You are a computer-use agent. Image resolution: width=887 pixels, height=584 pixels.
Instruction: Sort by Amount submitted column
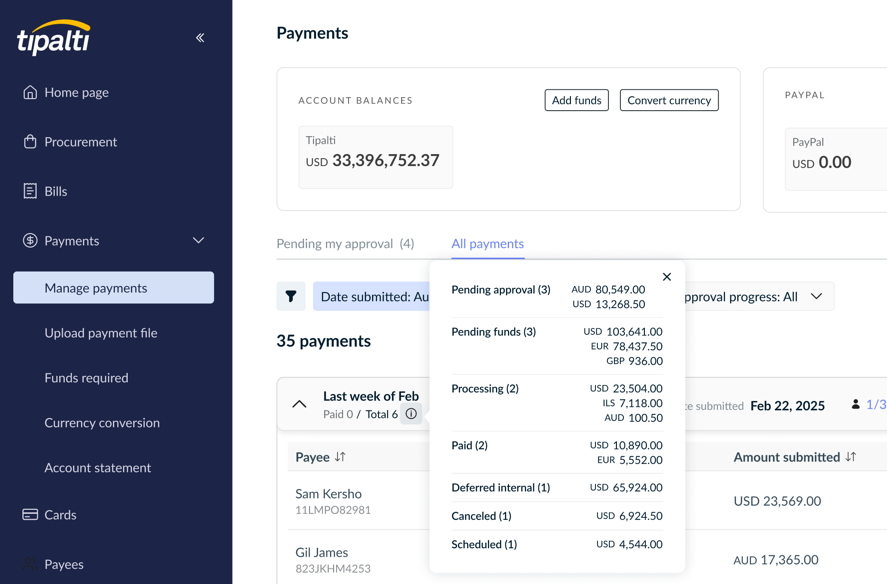coord(795,457)
